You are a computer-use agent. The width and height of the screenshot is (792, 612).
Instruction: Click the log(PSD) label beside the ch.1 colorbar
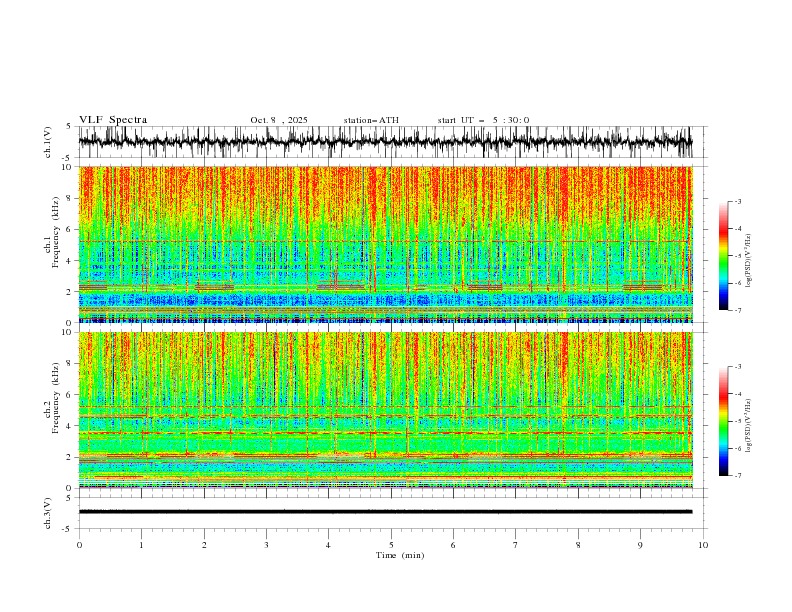pos(749,260)
